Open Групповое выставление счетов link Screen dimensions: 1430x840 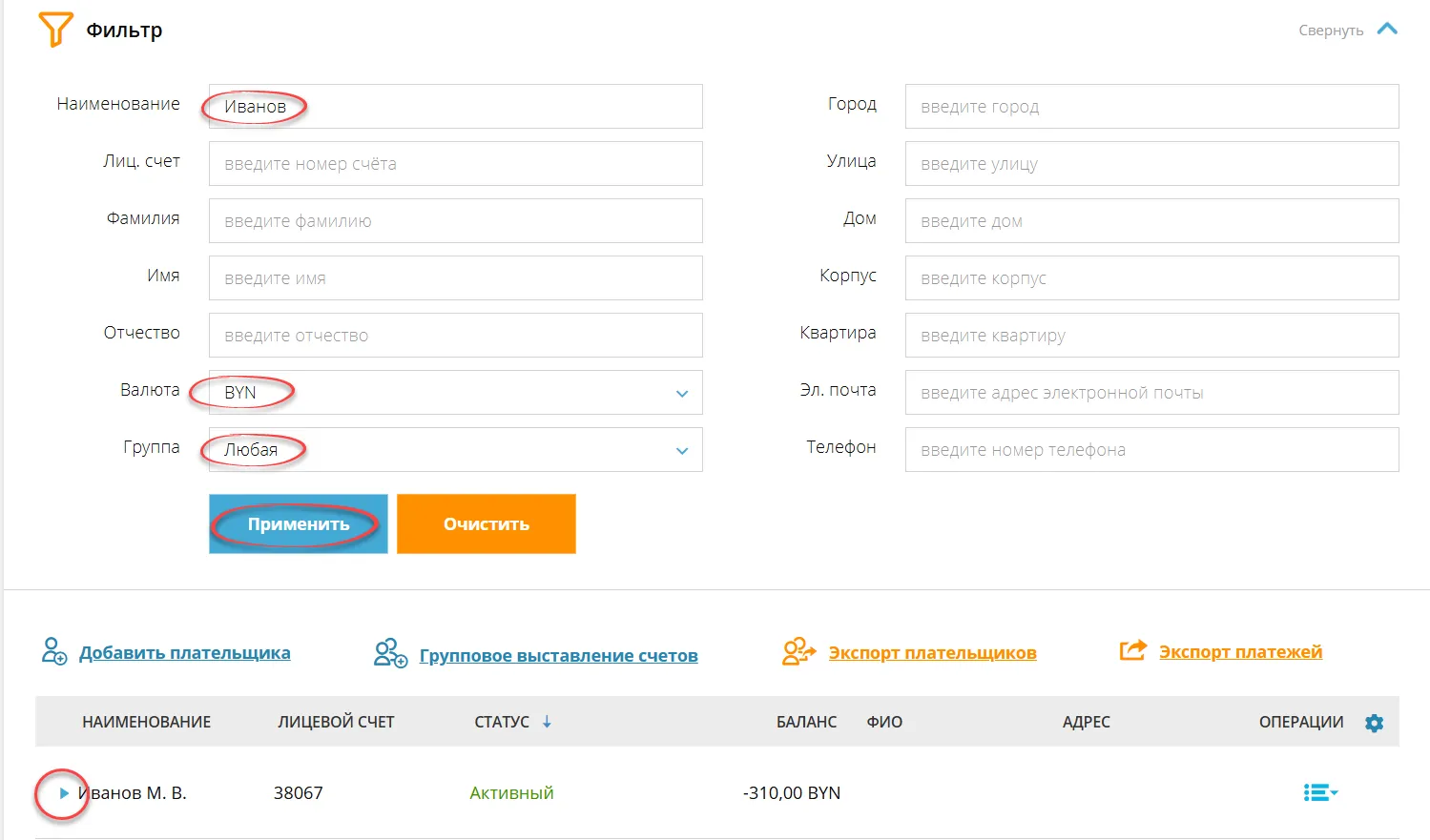pos(558,656)
